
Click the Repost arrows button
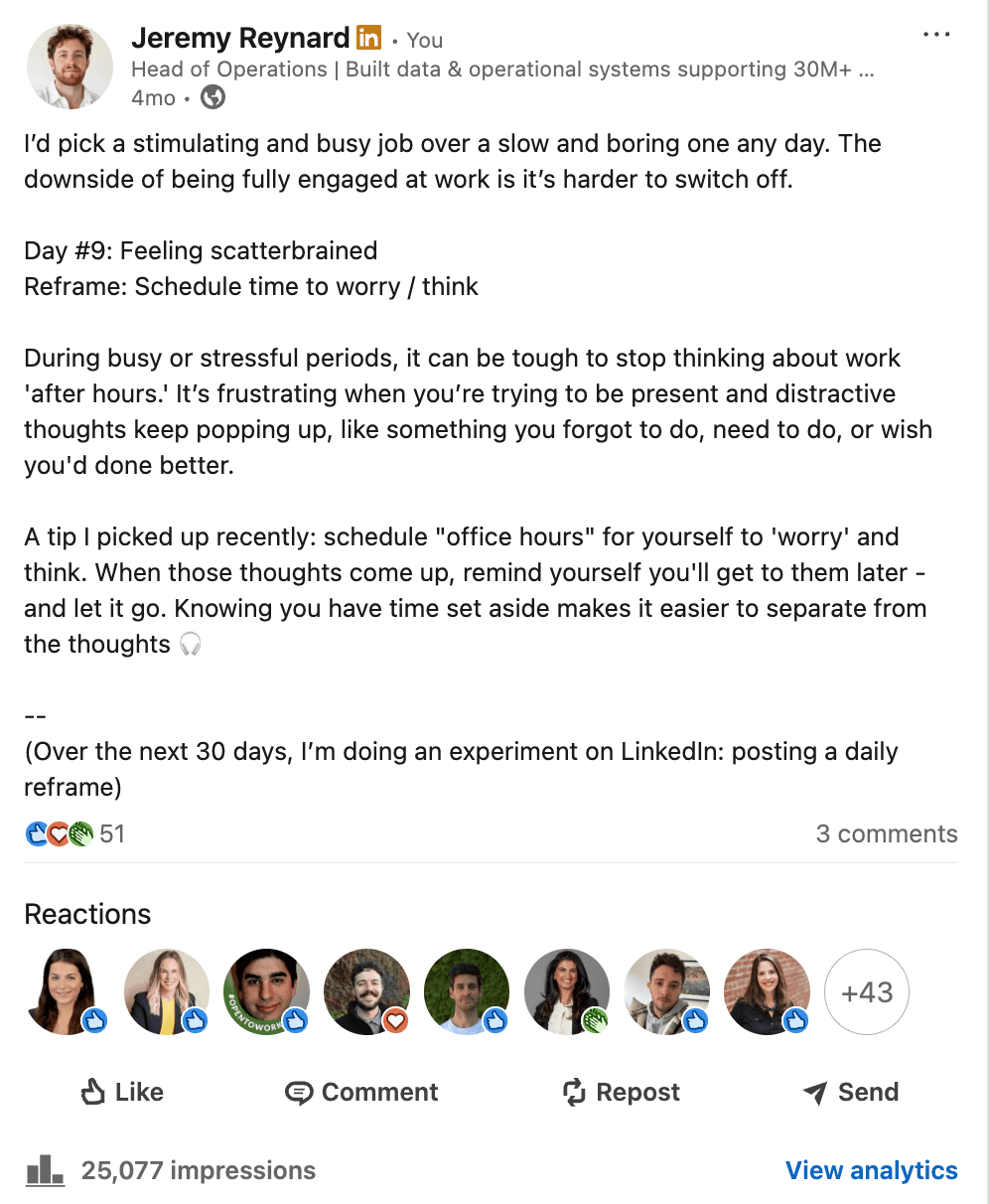(x=621, y=1092)
